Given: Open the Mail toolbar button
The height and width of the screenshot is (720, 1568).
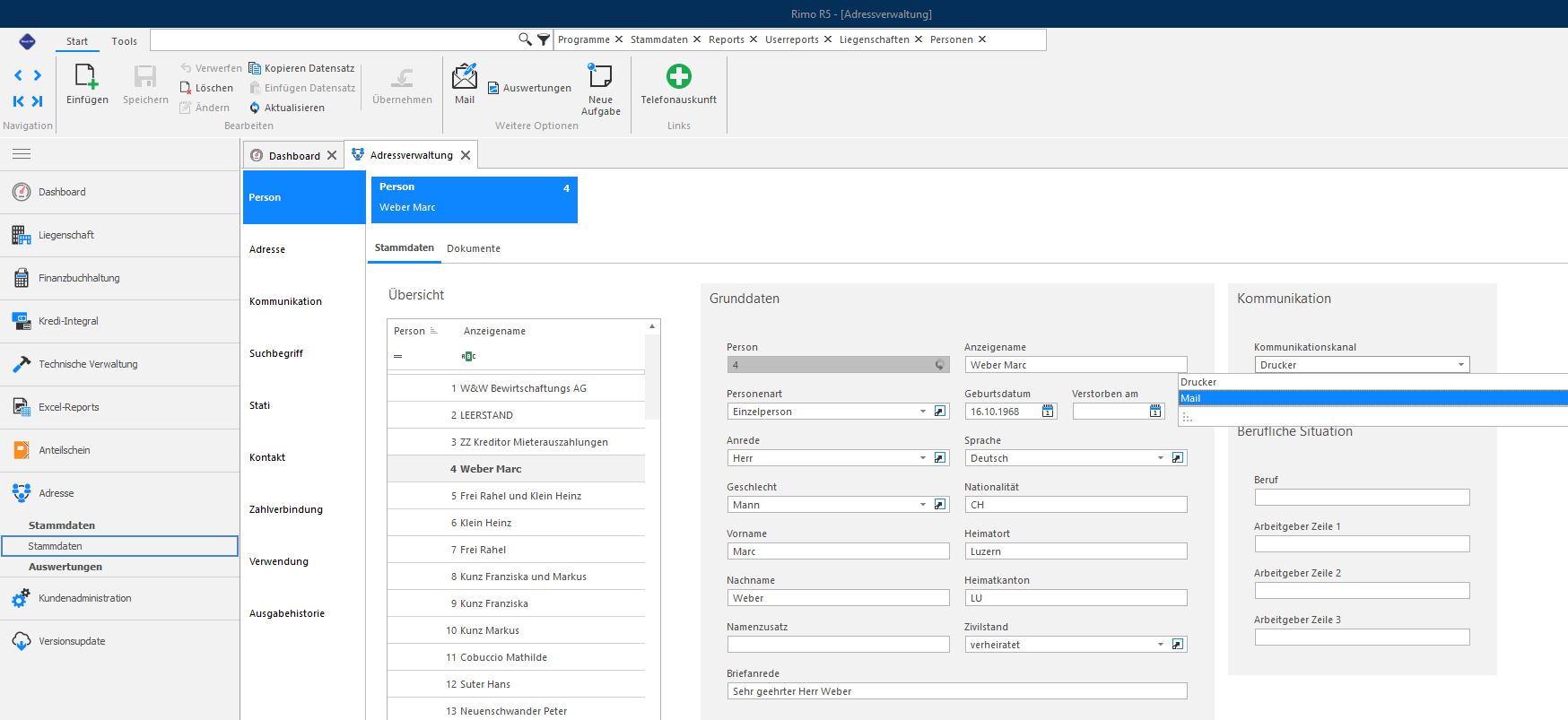Looking at the screenshot, I should click(x=465, y=84).
